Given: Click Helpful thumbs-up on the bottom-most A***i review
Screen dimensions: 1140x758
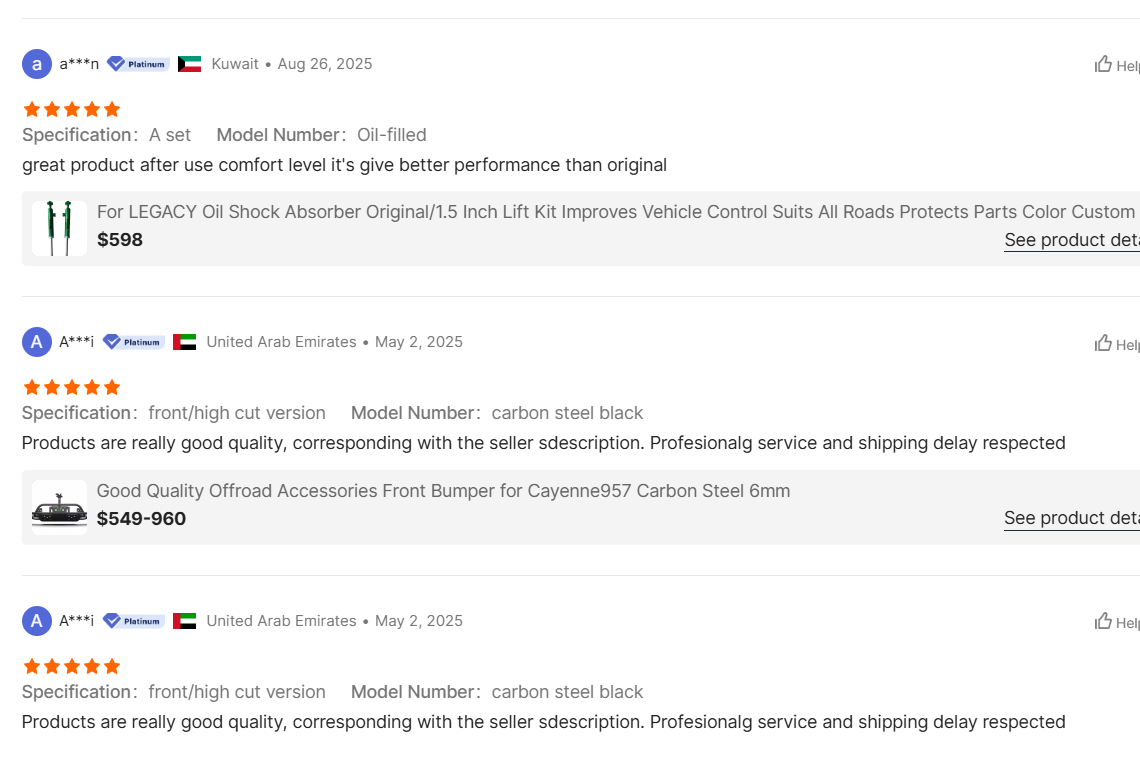Looking at the screenshot, I should (1104, 621).
